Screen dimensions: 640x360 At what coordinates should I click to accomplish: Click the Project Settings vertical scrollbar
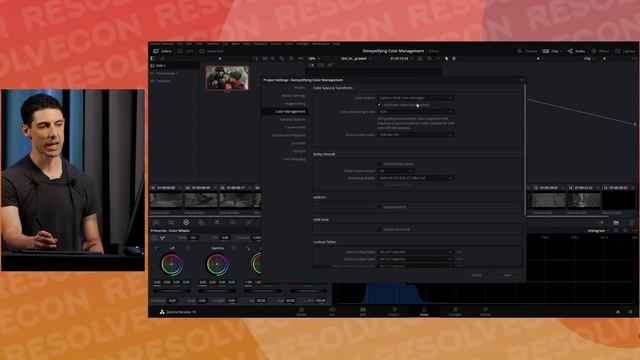[525, 149]
